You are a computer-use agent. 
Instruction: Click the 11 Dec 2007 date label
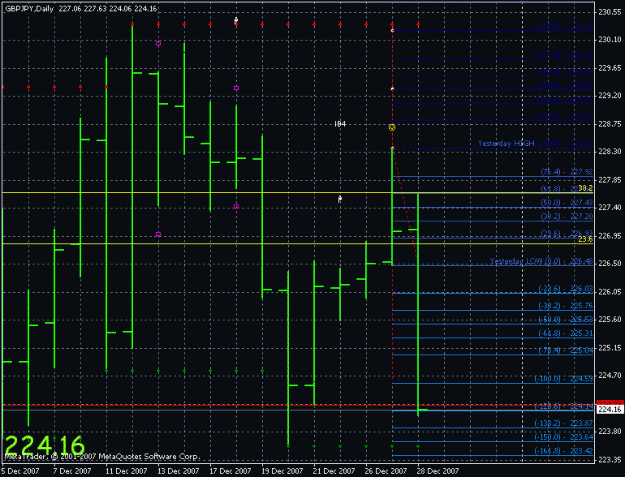click(126, 471)
